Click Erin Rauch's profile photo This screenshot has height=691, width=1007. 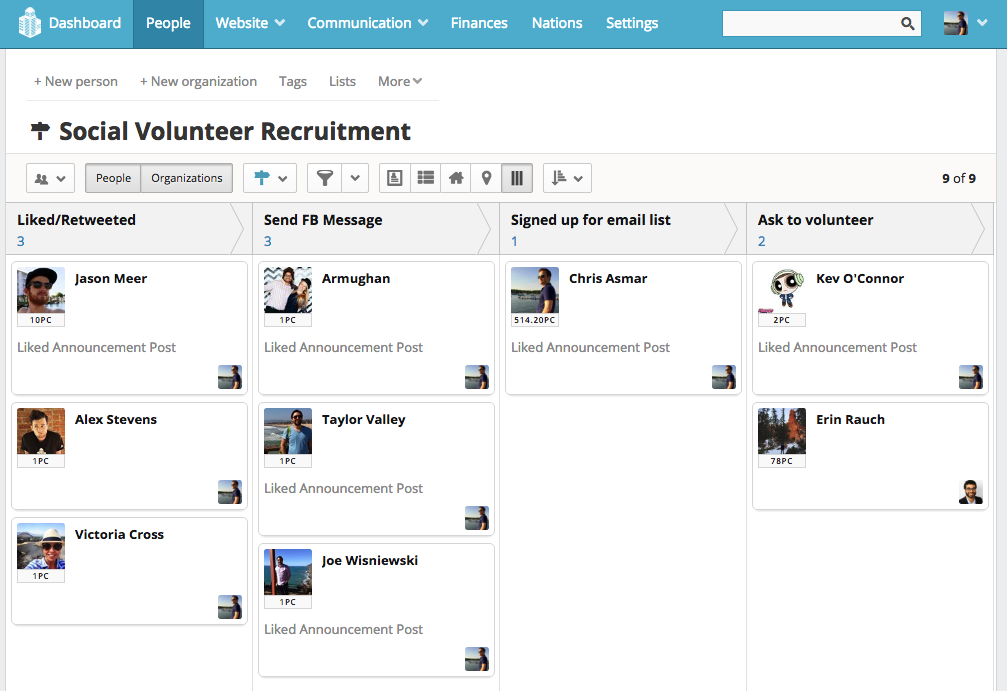point(782,432)
